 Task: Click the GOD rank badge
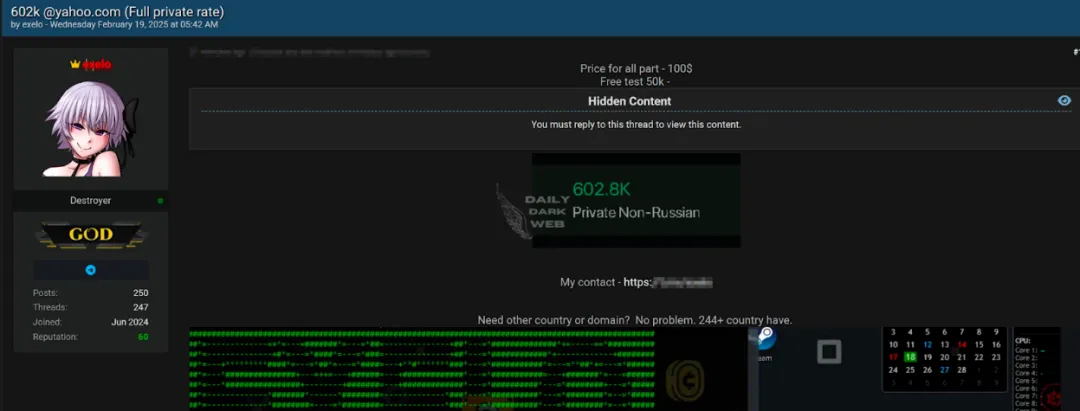91,236
